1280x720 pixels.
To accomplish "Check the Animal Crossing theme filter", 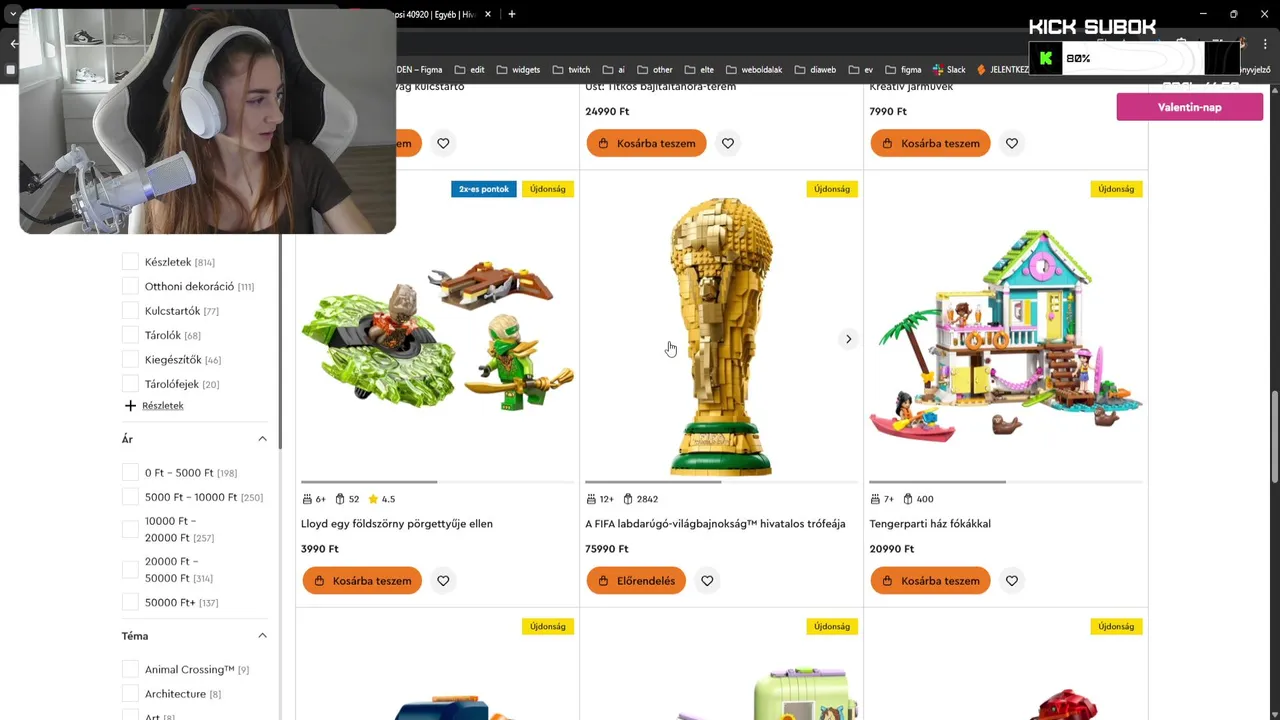I will [130, 669].
